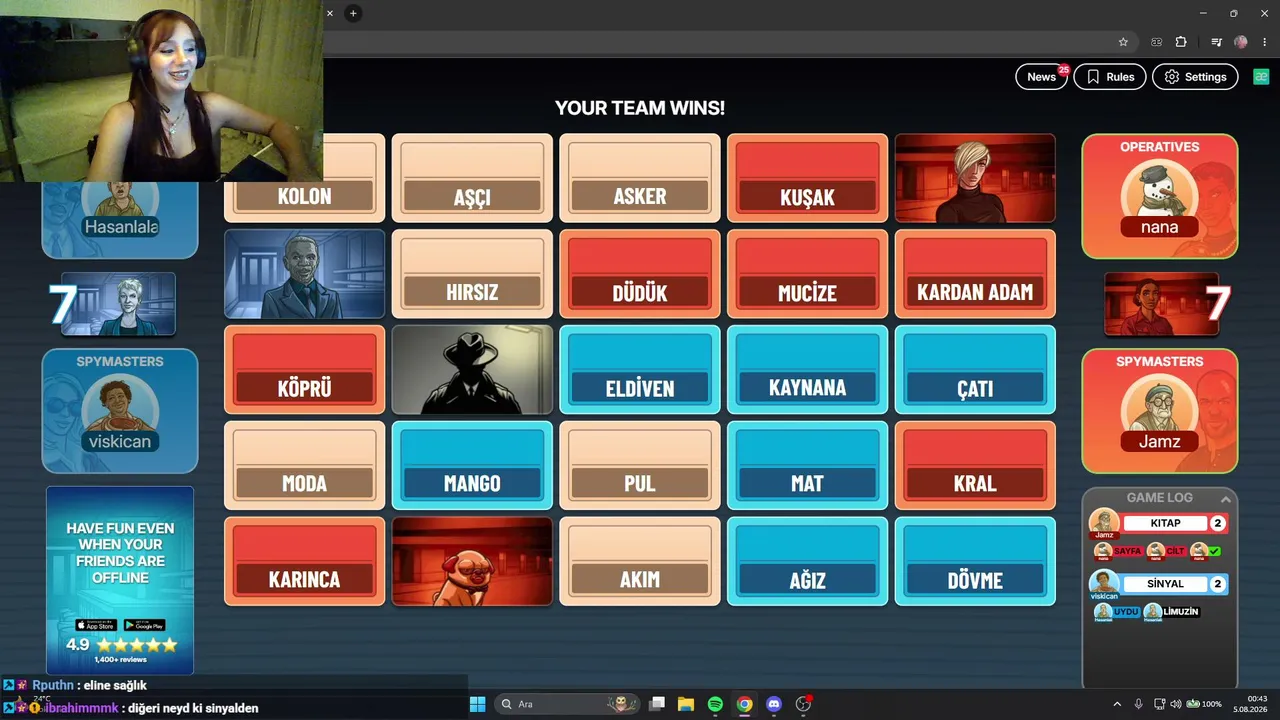Click the revealed blue agent card

point(305,274)
